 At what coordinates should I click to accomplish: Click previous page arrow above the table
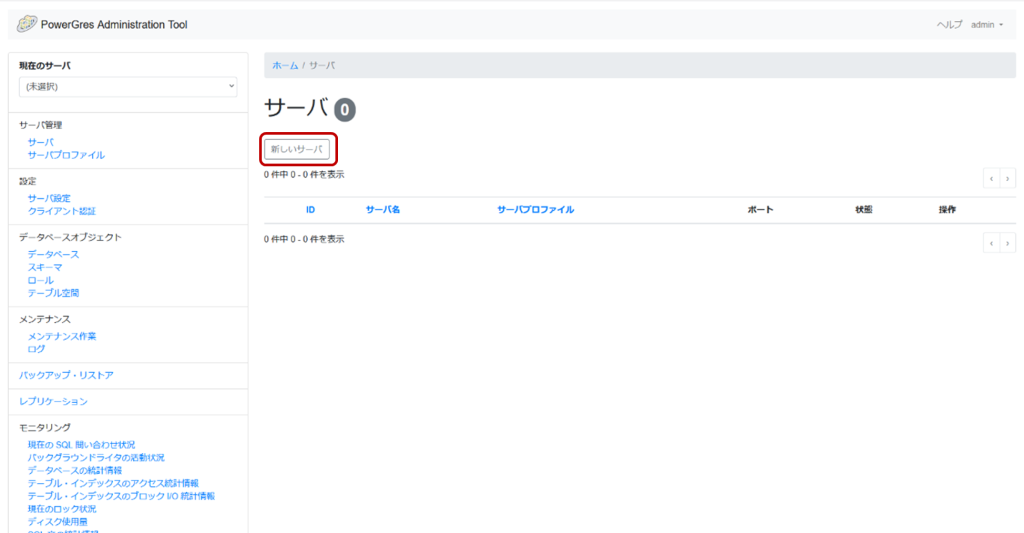(991, 178)
